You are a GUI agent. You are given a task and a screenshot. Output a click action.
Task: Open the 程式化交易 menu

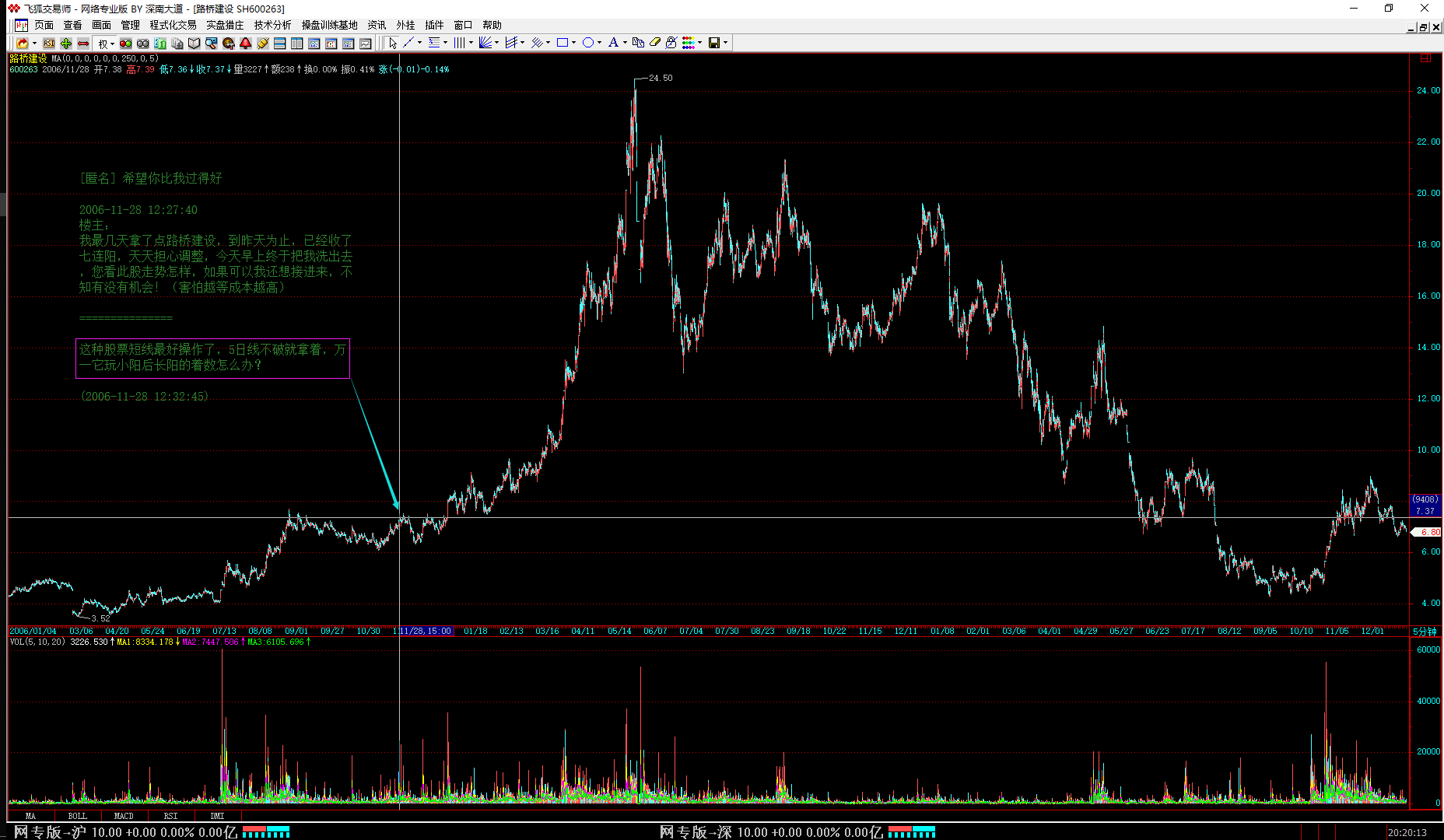coord(173,25)
